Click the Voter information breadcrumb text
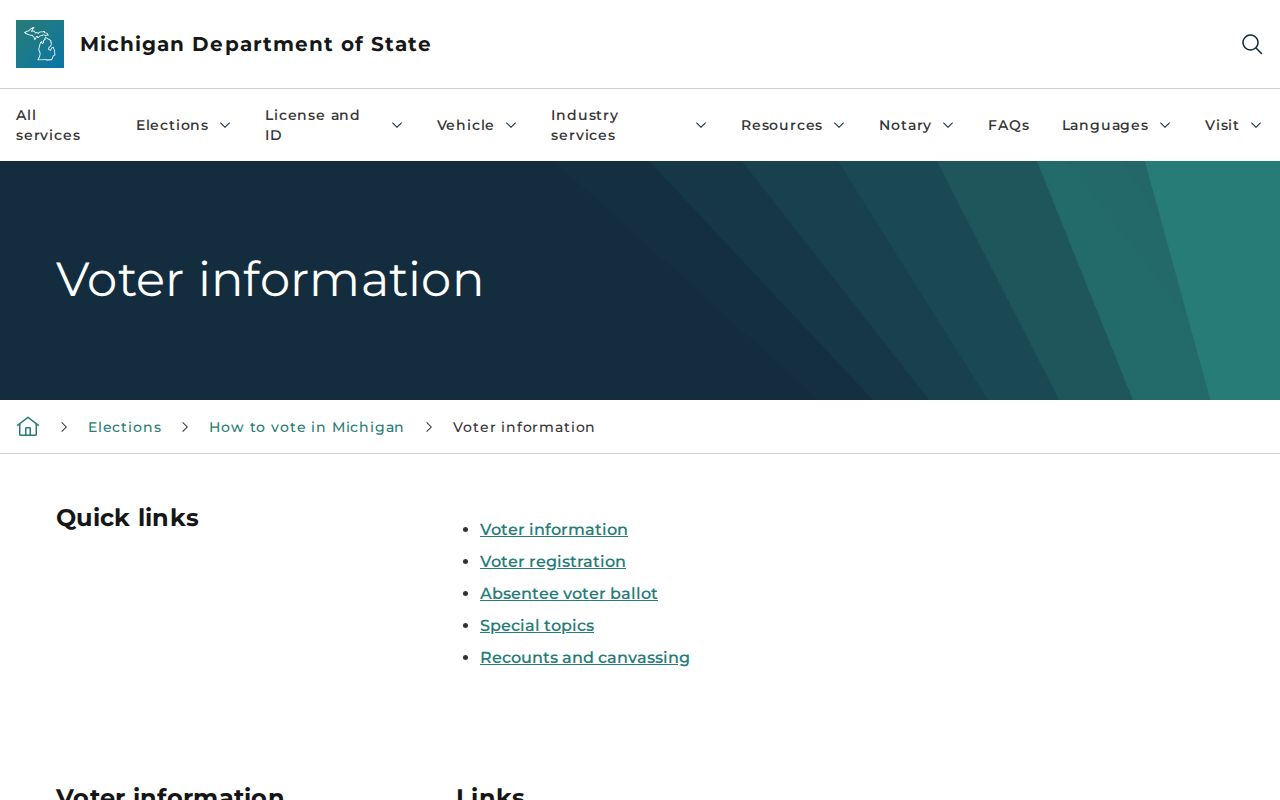 (x=524, y=427)
